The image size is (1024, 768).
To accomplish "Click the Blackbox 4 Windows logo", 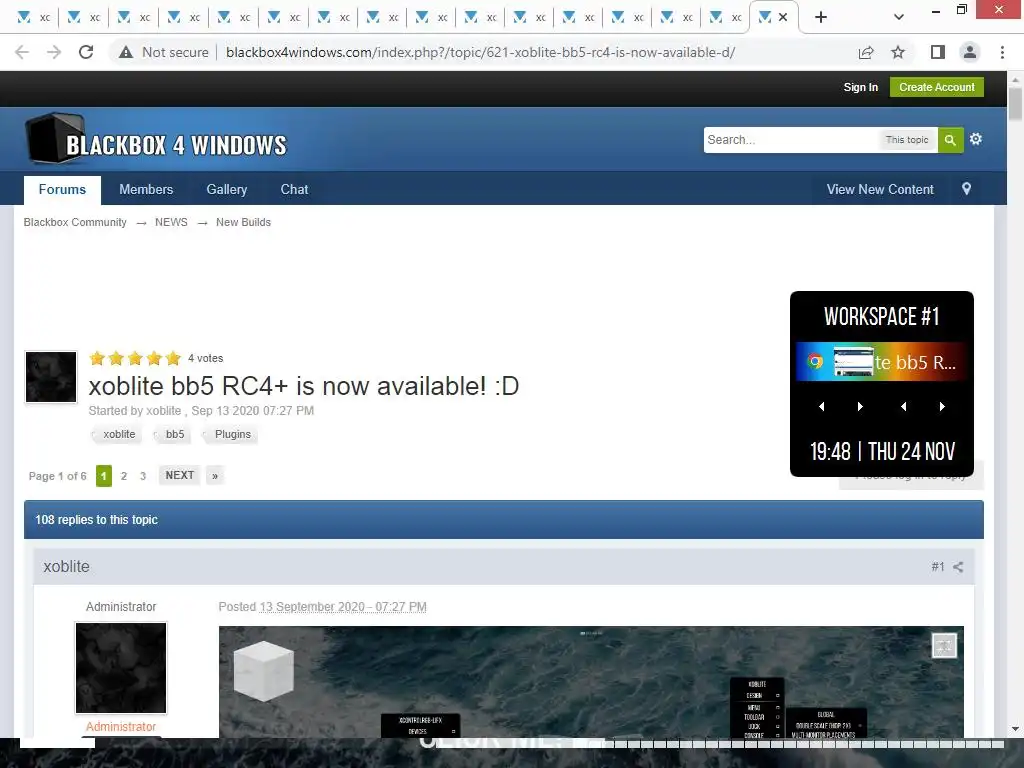I will (x=157, y=138).
